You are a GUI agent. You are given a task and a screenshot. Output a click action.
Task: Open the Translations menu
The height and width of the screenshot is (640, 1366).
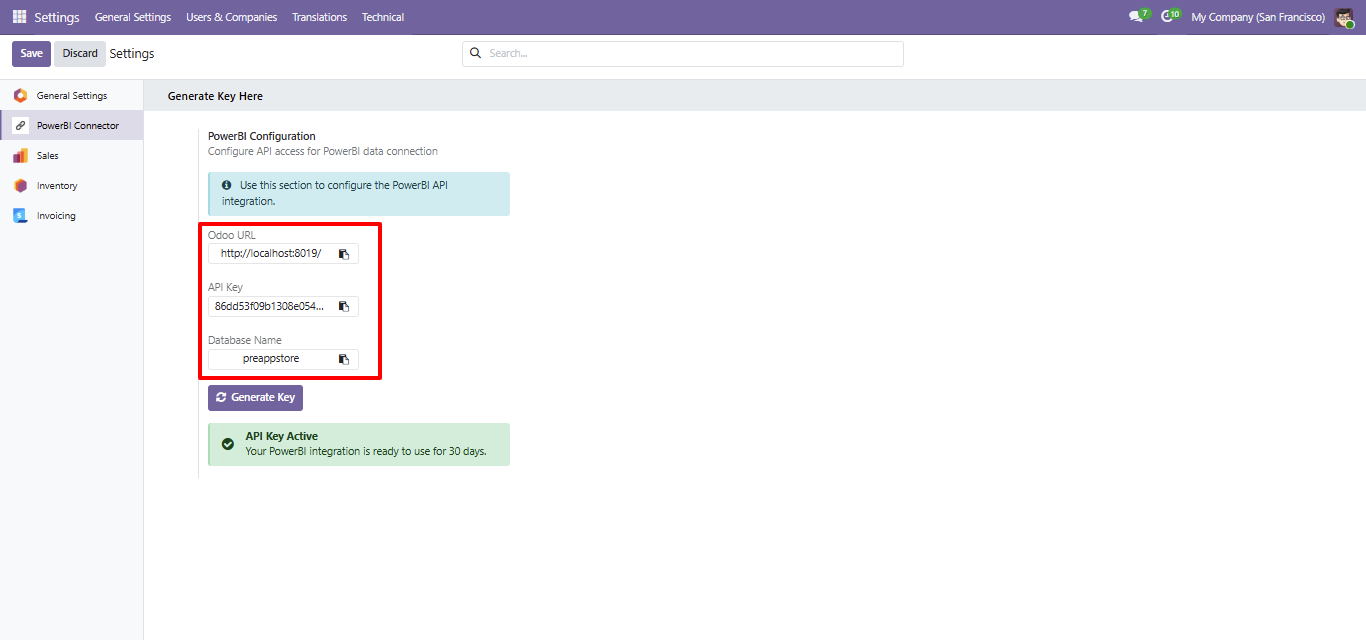320,17
